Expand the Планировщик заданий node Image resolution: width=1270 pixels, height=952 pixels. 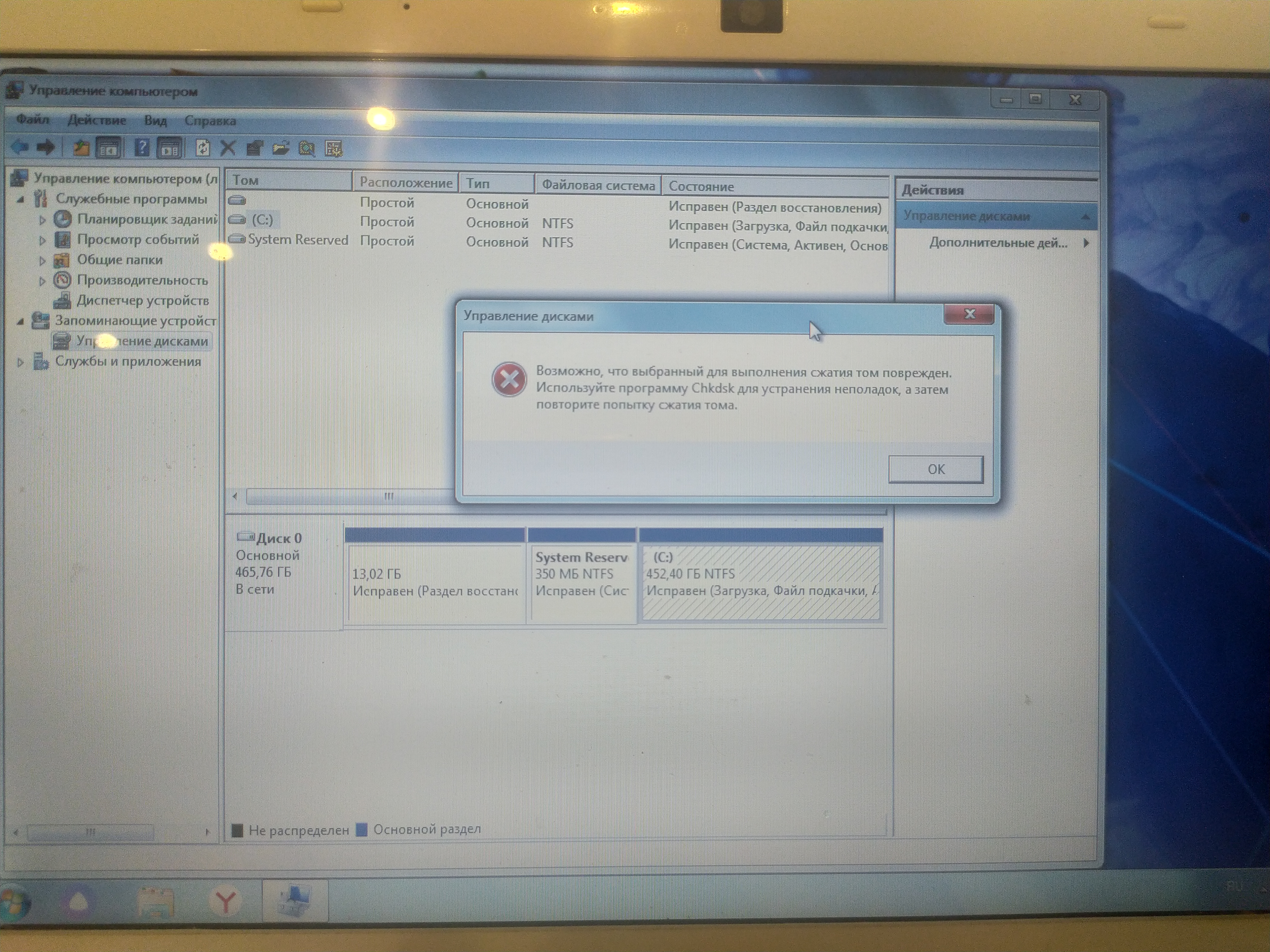[x=42, y=220]
